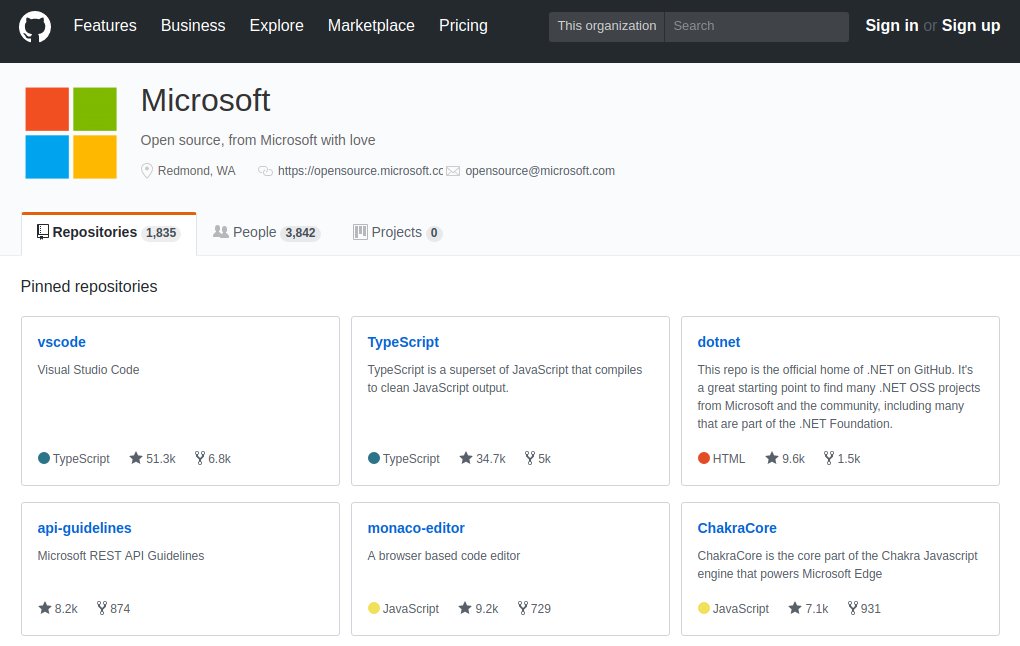The height and width of the screenshot is (646, 1020).
Task: Open the GitHub Octocat logo home link
Action: (x=34, y=26)
